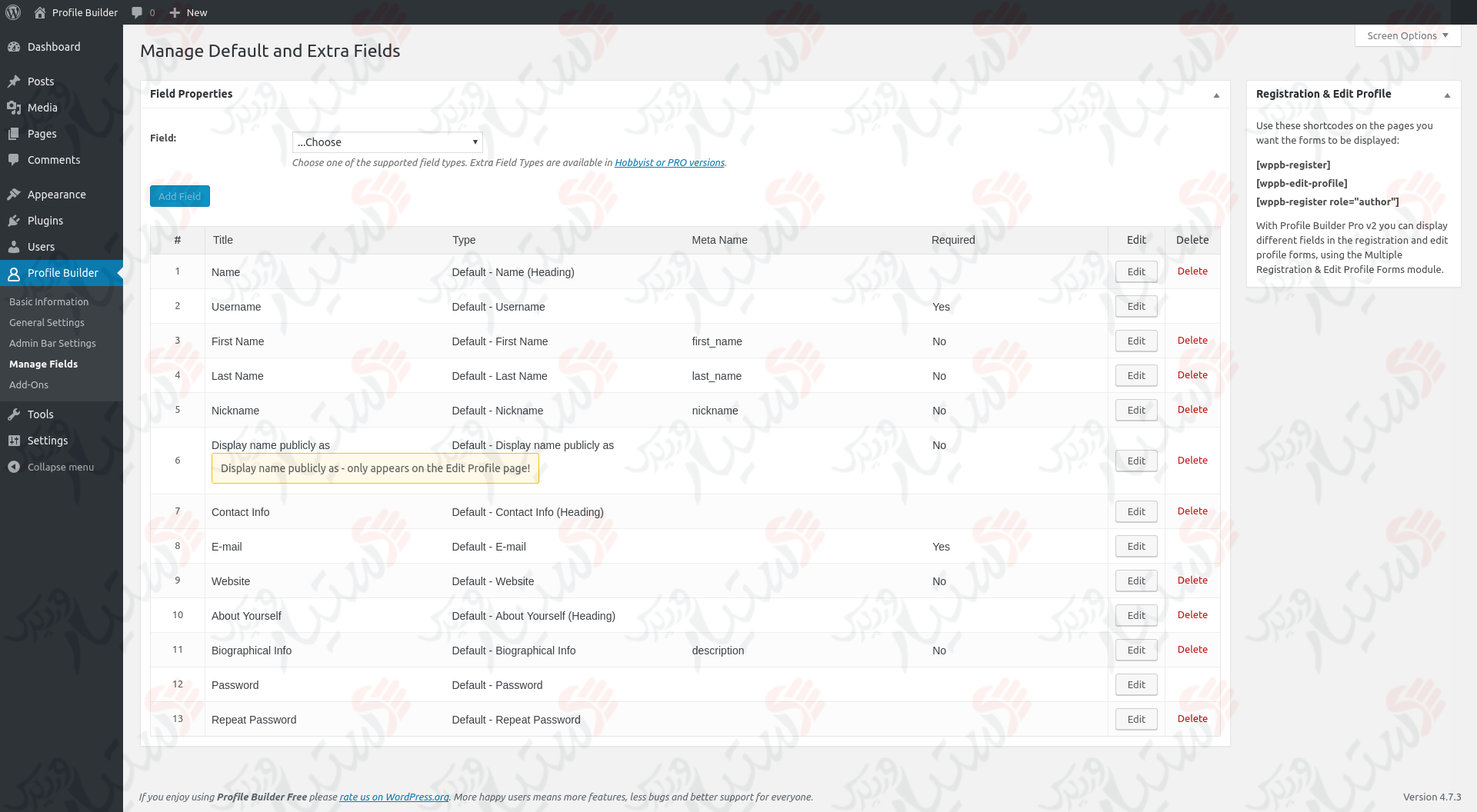
Task: Collapse the Field Properties panel
Action: [x=1216, y=94]
